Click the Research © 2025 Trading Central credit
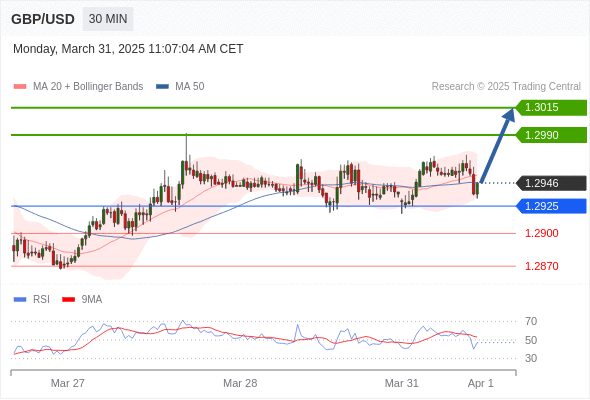 506,87
